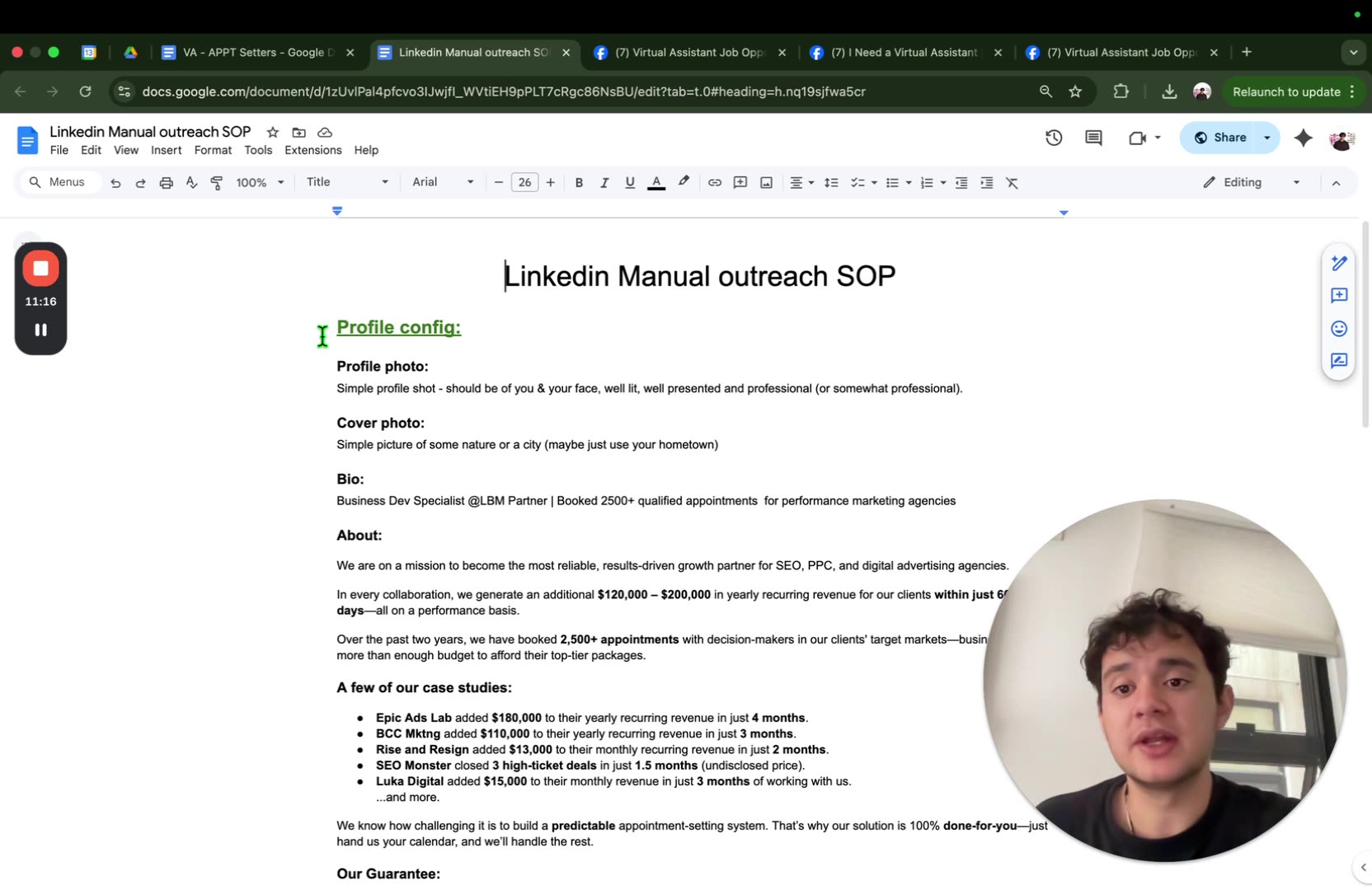This screenshot has width=1372, height=890.
Task: Open the comment history panel
Action: click(x=1093, y=138)
